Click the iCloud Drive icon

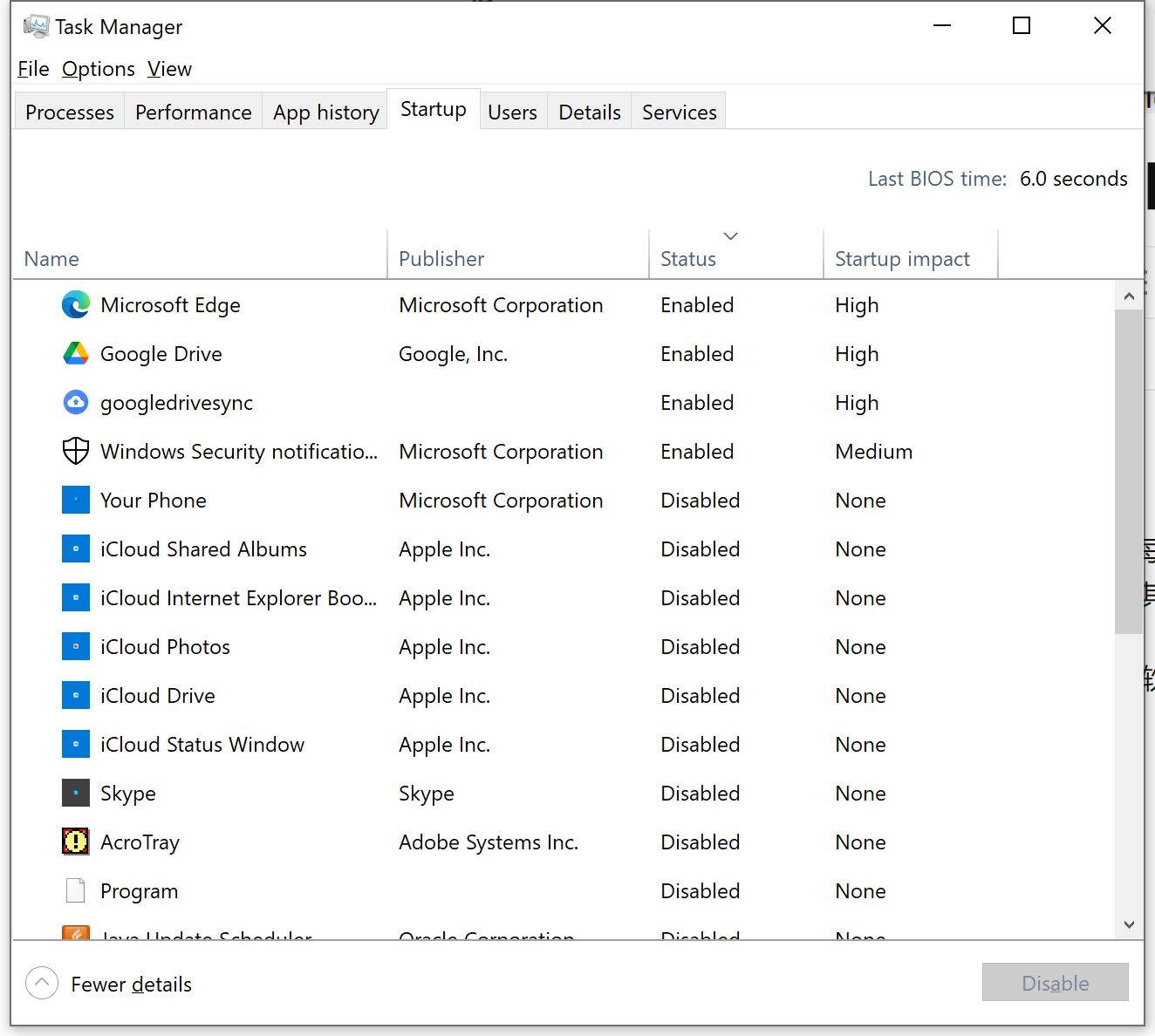click(76, 695)
